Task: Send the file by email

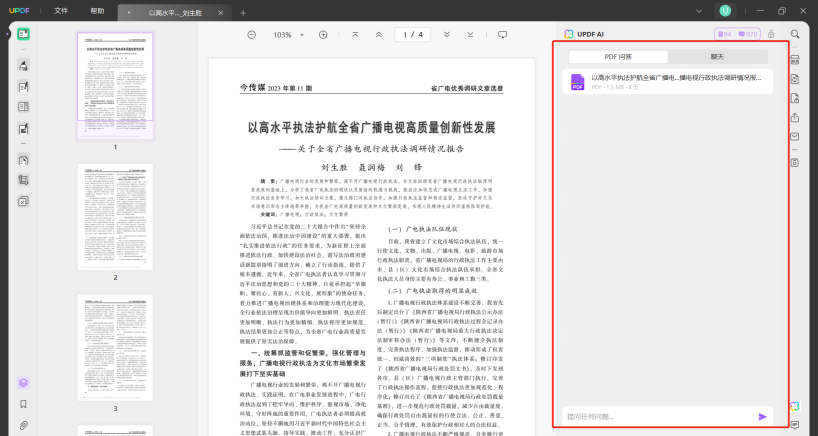Action: coord(795,137)
